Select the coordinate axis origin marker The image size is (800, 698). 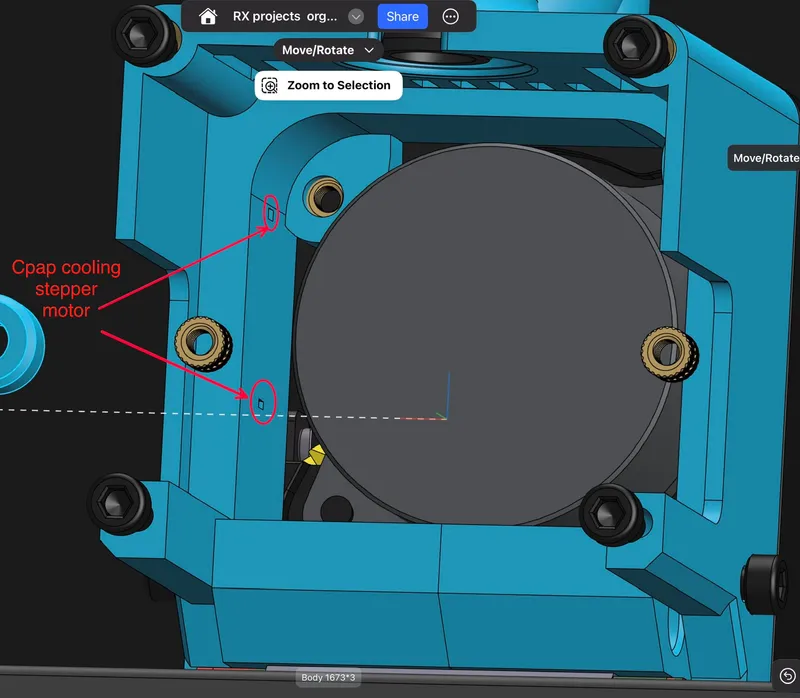pos(447,419)
